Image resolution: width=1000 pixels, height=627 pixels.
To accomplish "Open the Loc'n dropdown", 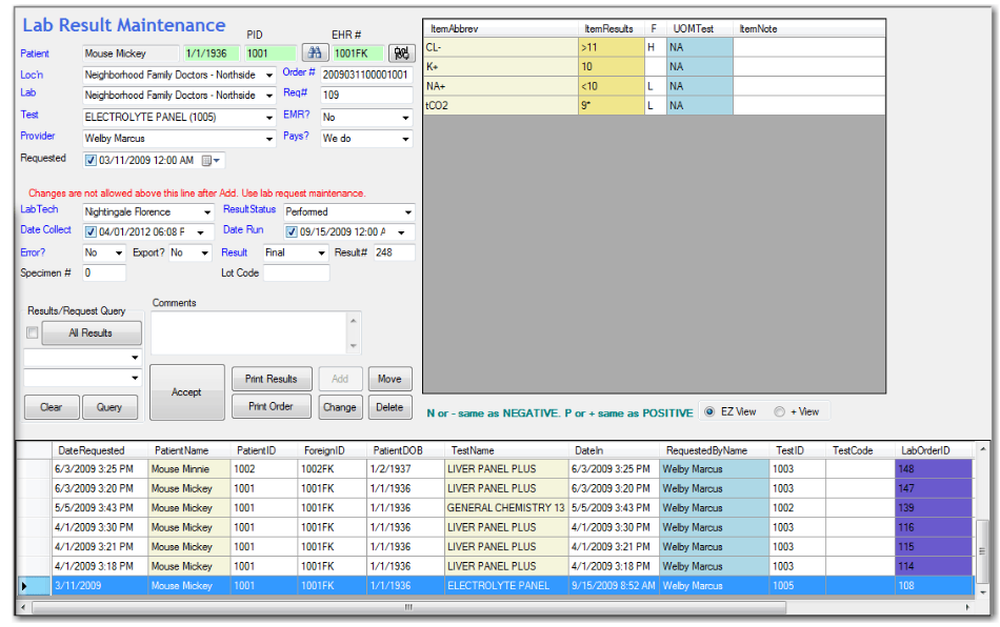I will click(269, 75).
